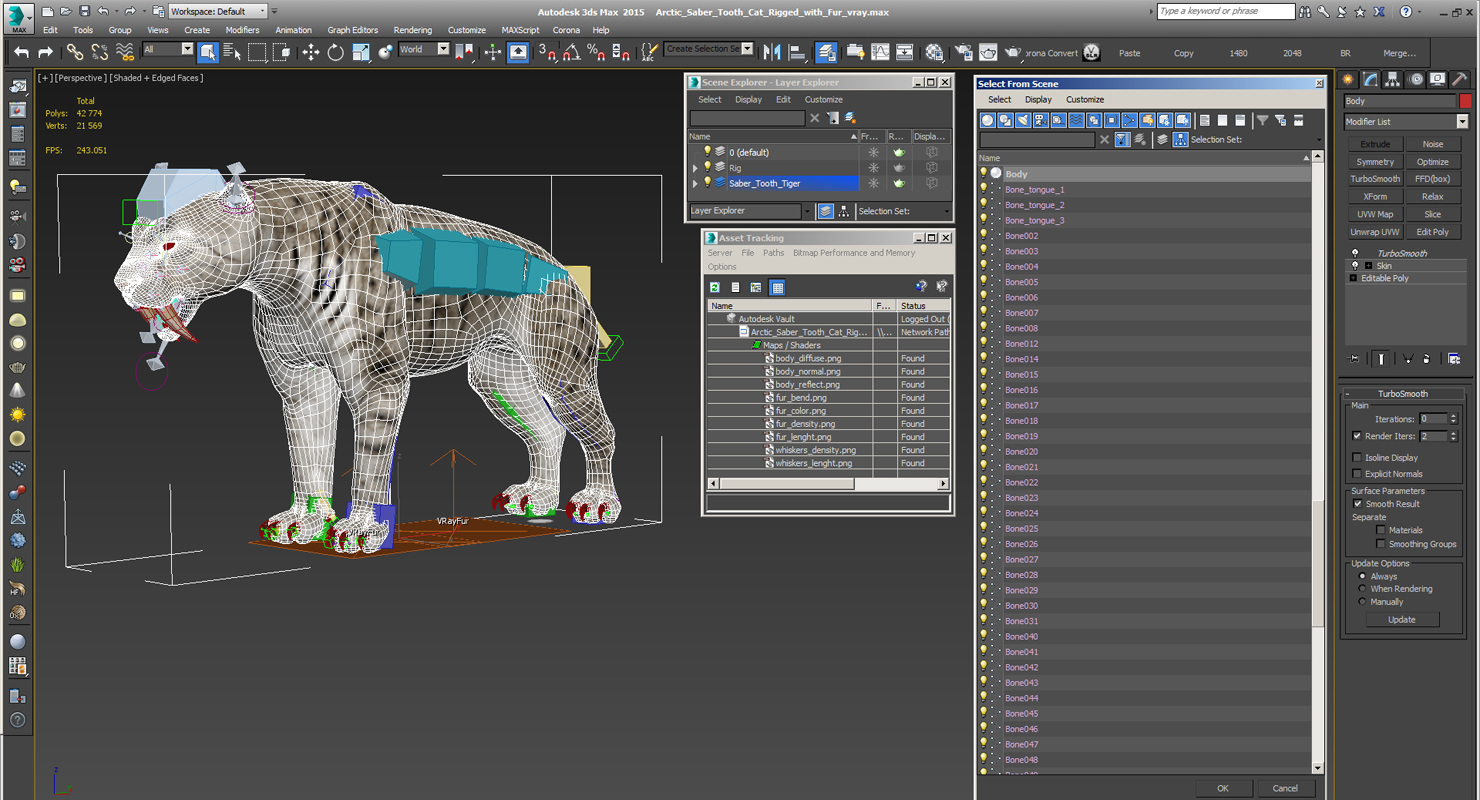This screenshot has height=800, width=1480.
Task: Switch to the Utilities hammer tab
Action: point(1460,79)
